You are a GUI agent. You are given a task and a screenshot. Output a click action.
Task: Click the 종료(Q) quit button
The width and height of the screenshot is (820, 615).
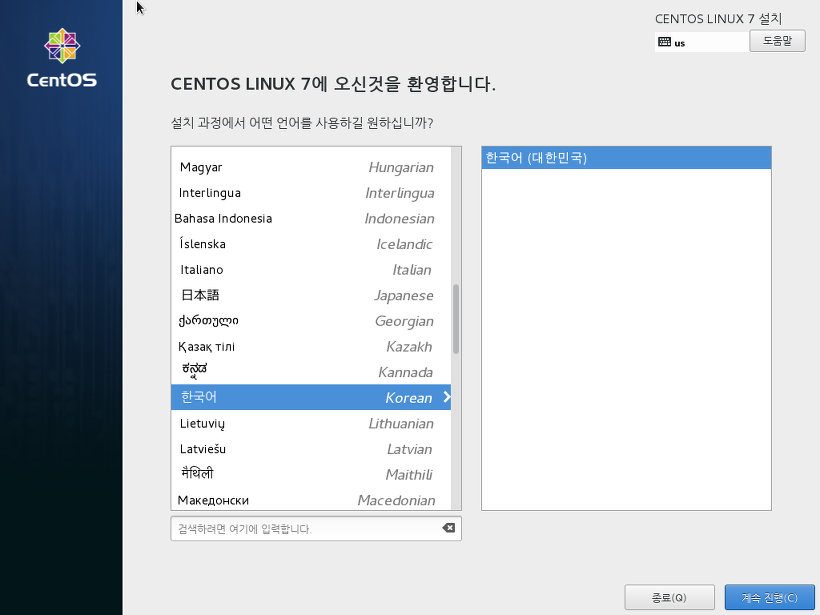[x=669, y=597]
